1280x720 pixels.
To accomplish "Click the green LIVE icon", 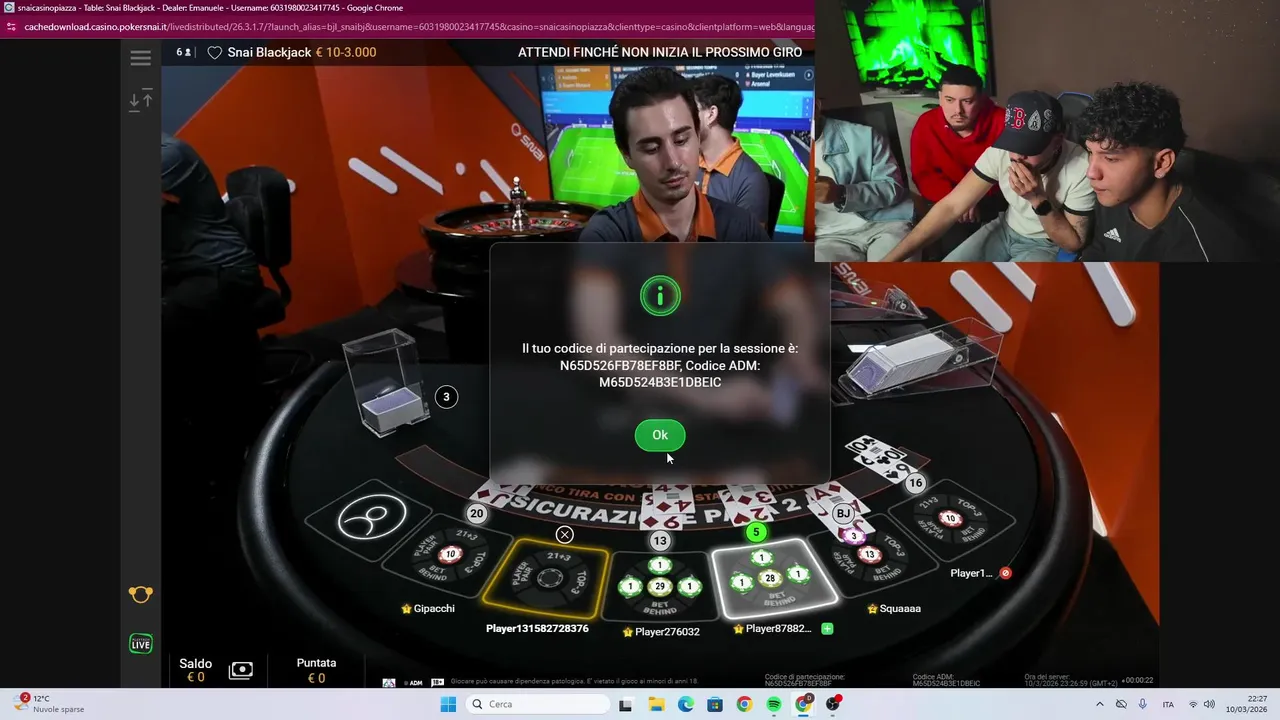I will pos(141,644).
